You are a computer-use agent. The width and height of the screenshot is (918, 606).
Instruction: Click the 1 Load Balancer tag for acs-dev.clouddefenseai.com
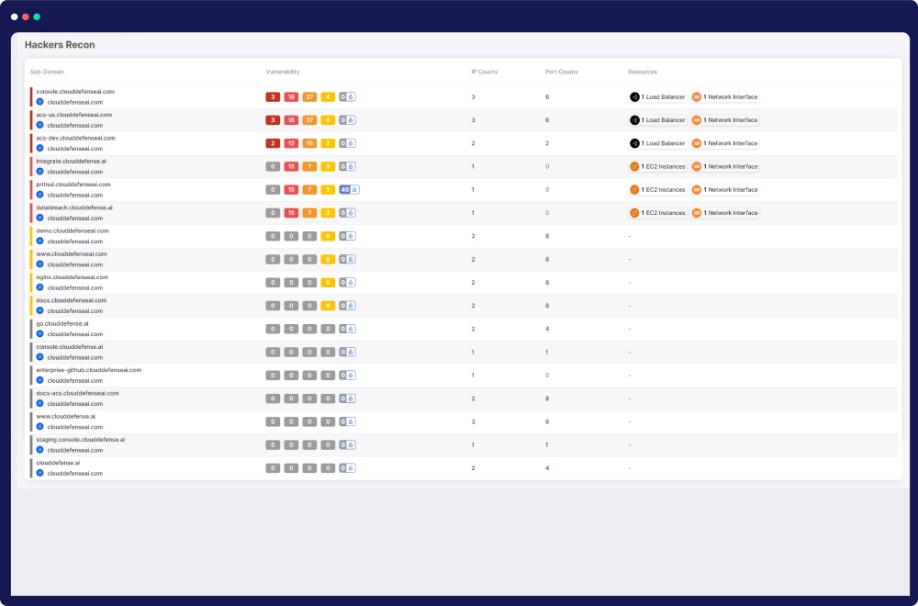658,143
